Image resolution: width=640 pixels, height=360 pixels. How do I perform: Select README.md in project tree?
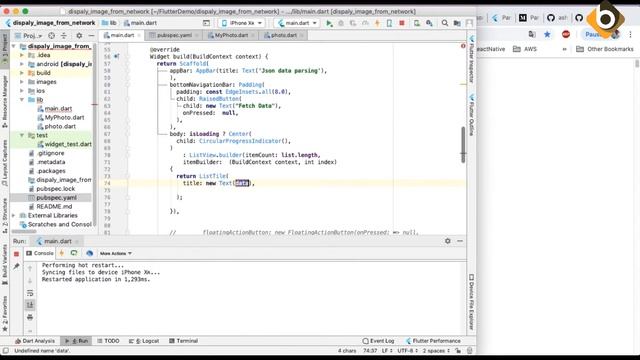pos(51,207)
